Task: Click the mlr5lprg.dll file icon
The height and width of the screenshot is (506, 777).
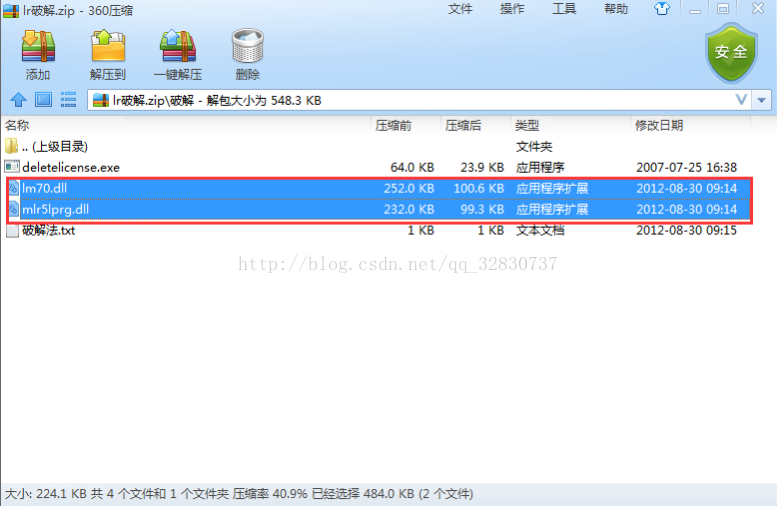Action: coord(13,209)
